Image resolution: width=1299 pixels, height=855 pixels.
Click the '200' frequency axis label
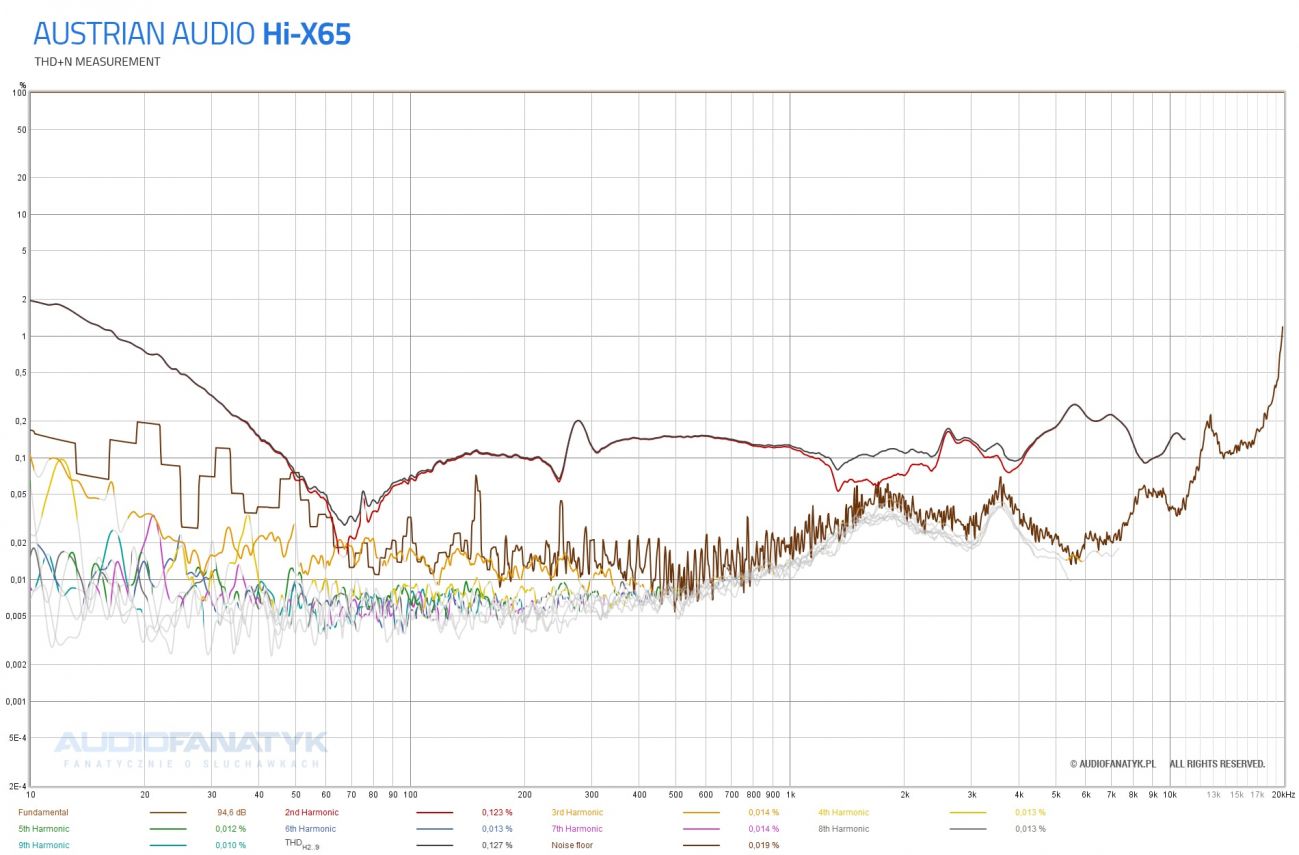(x=525, y=795)
